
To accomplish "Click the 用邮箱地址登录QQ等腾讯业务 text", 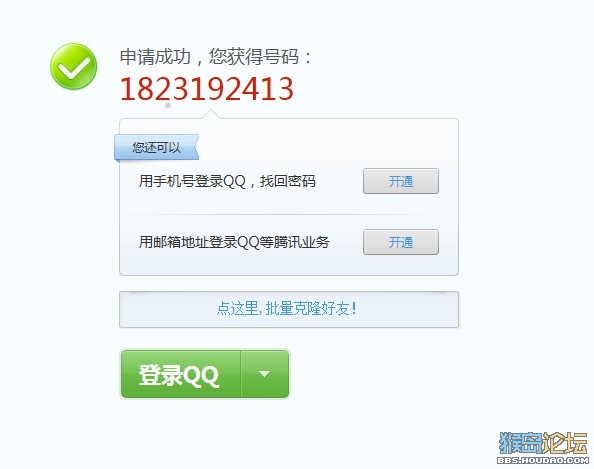I will 234,242.
